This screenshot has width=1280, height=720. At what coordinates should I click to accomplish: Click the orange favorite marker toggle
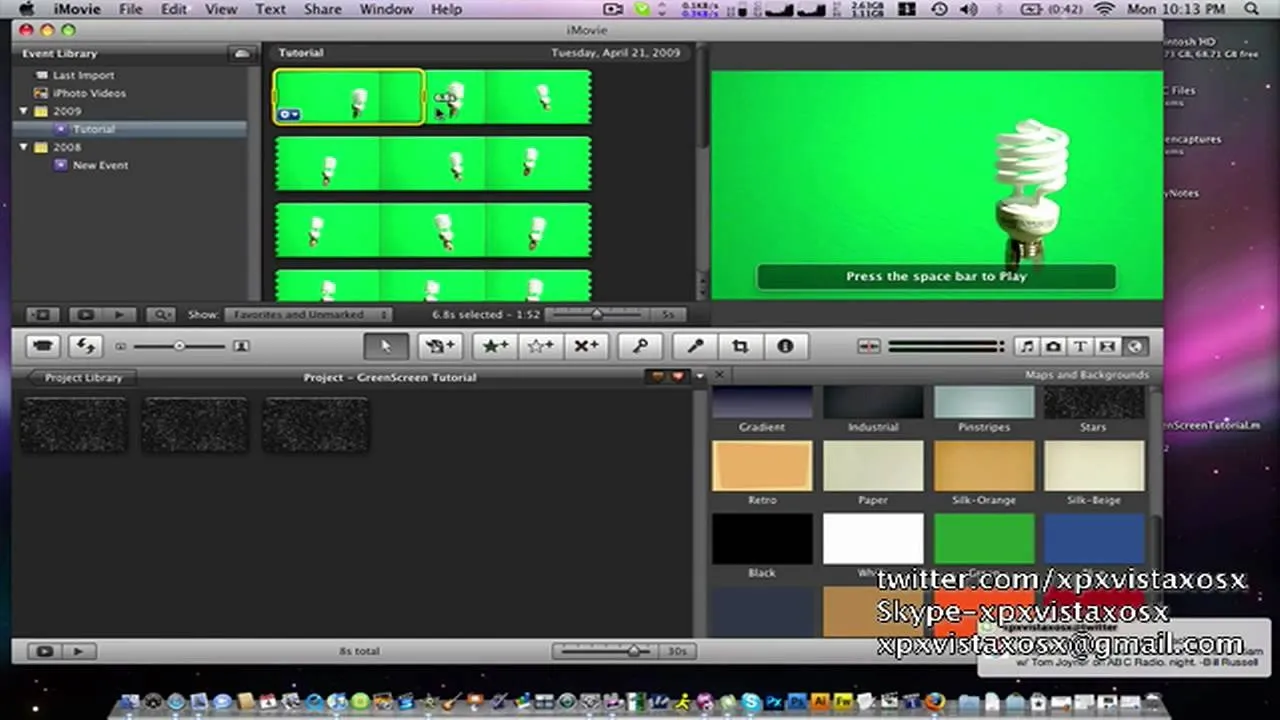(657, 377)
